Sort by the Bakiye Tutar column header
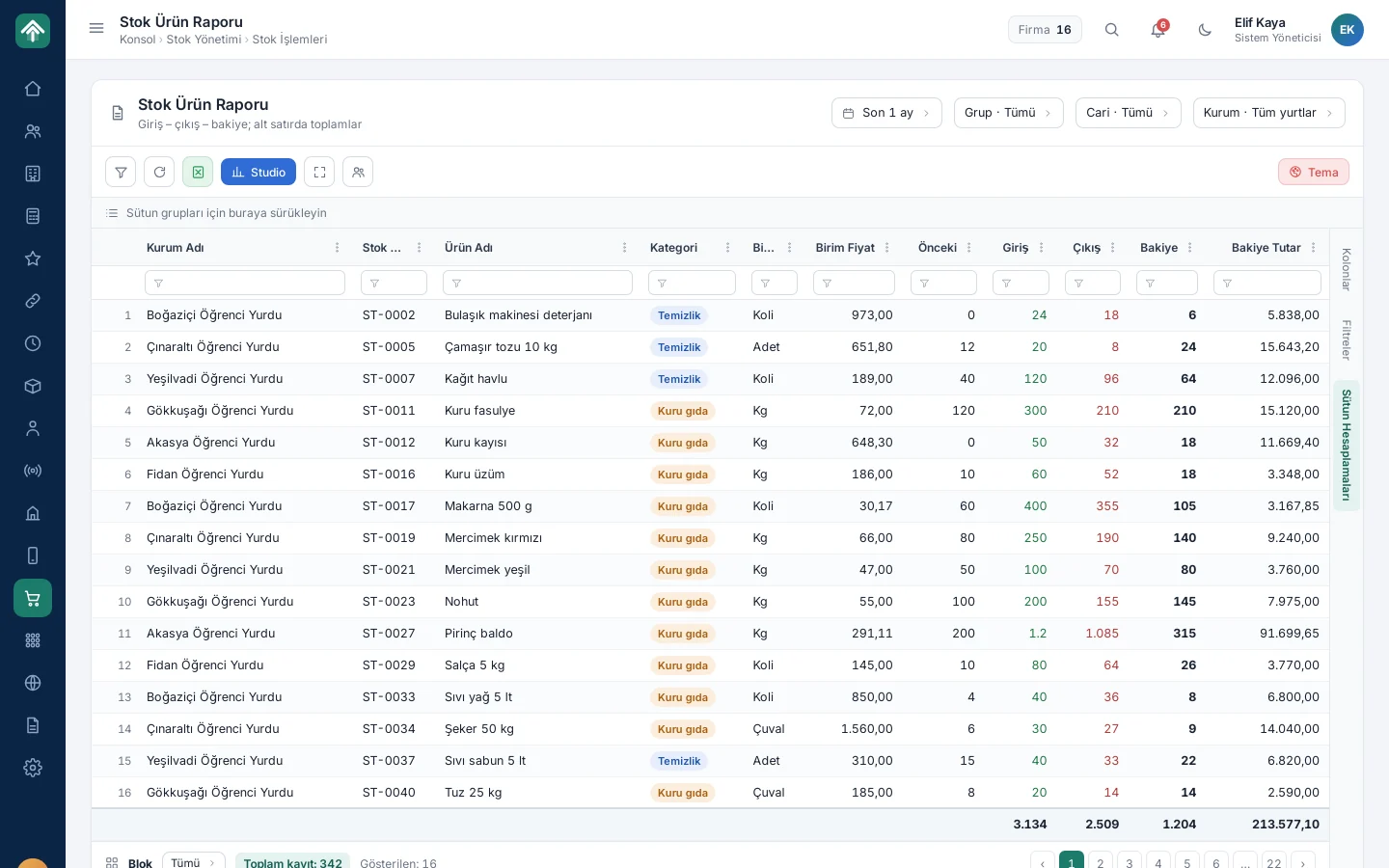The height and width of the screenshot is (868, 1389). pyautogui.click(x=1266, y=248)
